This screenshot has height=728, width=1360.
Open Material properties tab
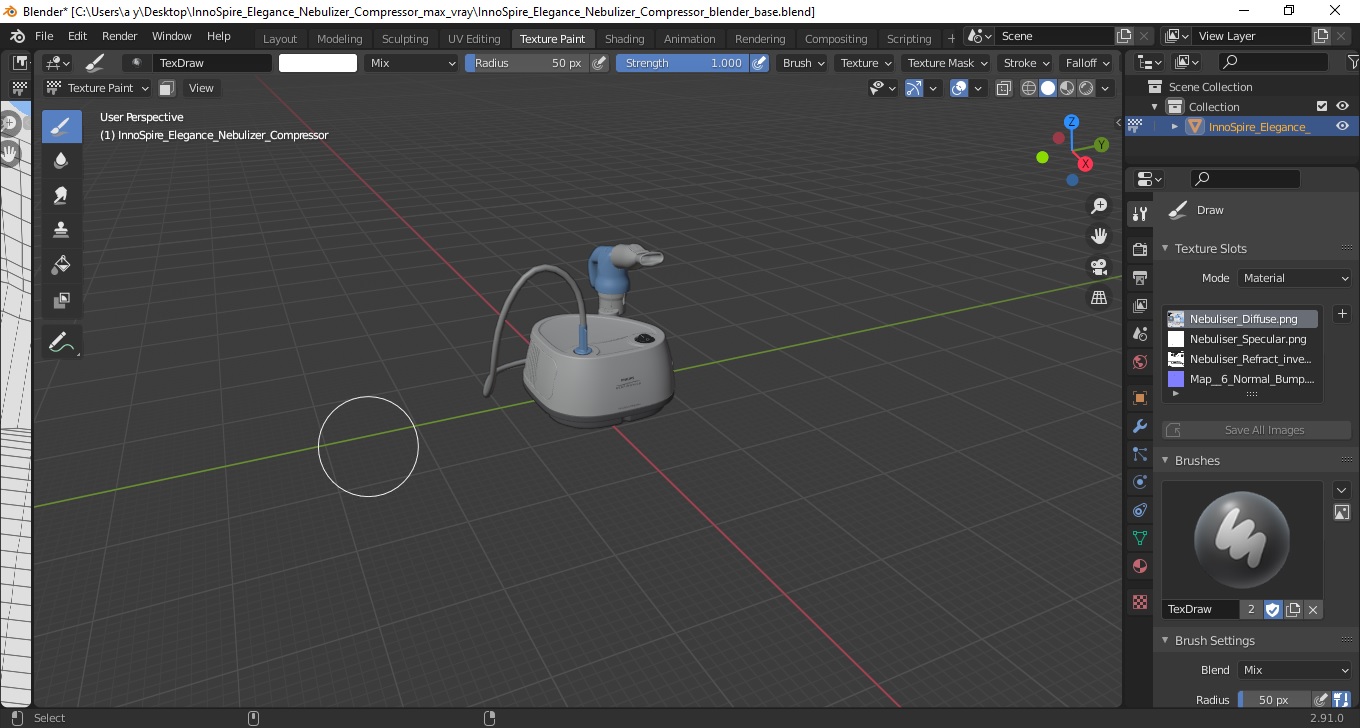(x=1139, y=566)
